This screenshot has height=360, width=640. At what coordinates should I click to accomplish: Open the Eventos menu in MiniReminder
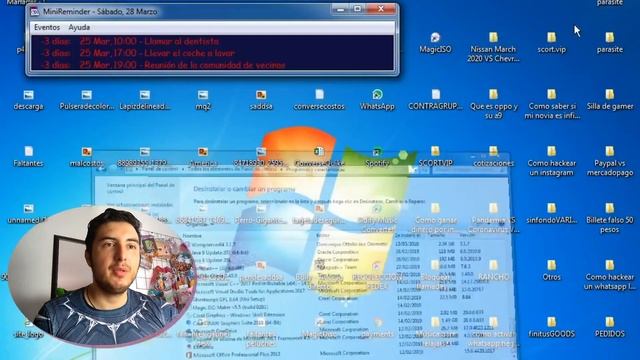(47, 27)
